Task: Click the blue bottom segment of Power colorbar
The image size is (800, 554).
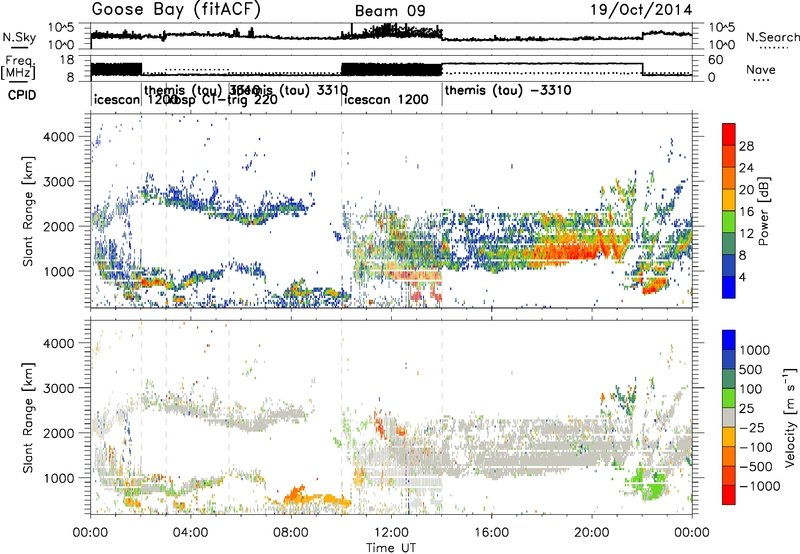Action: pyautogui.click(x=729, y=288)
